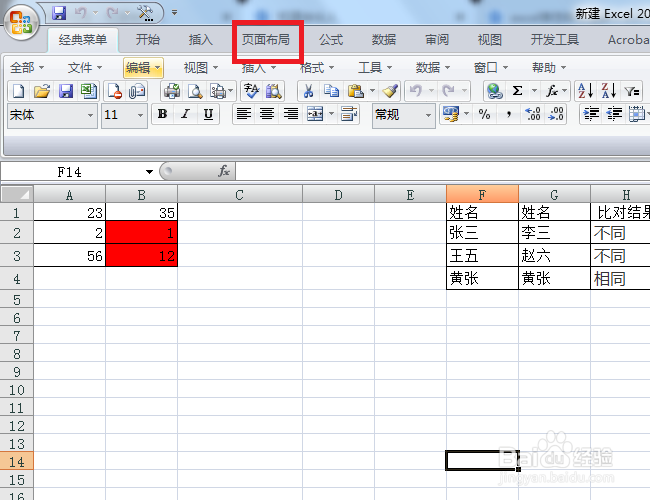
Task: Open Print Preview with magnifier icon
Action: (x=195, y=91)
